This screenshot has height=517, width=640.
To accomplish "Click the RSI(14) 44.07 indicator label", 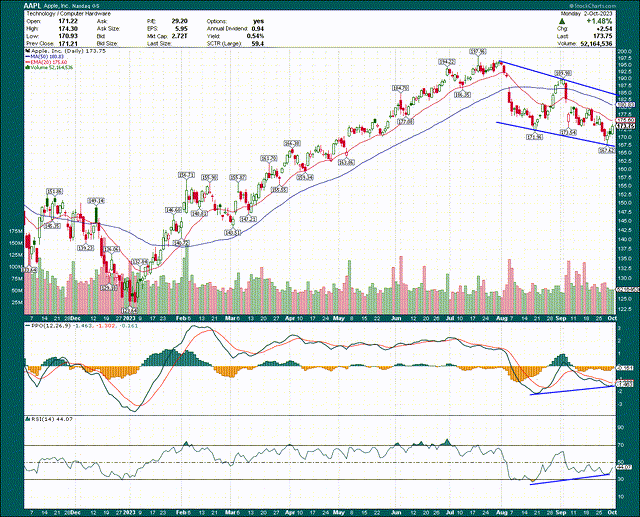I will (49, 419).
